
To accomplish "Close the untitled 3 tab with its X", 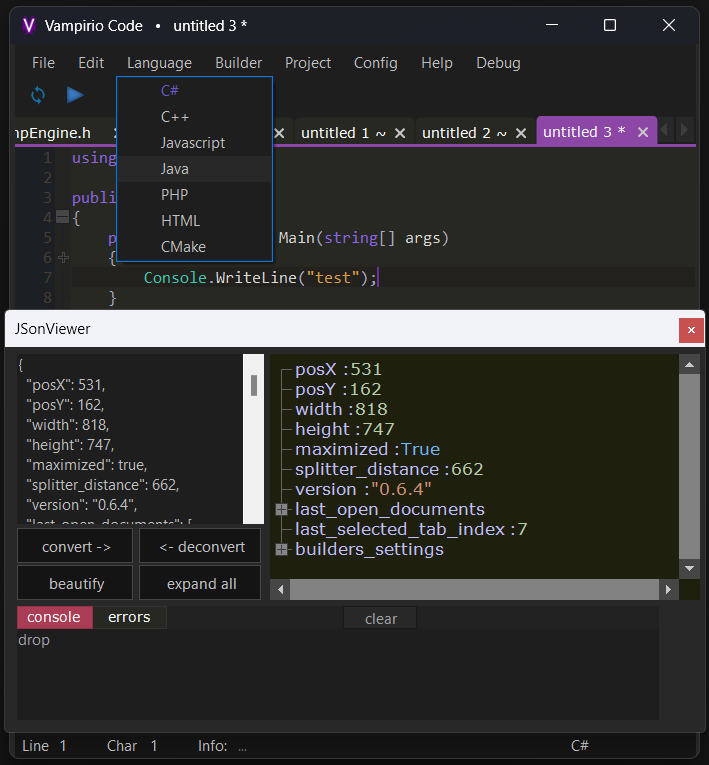I will (643, 132).
